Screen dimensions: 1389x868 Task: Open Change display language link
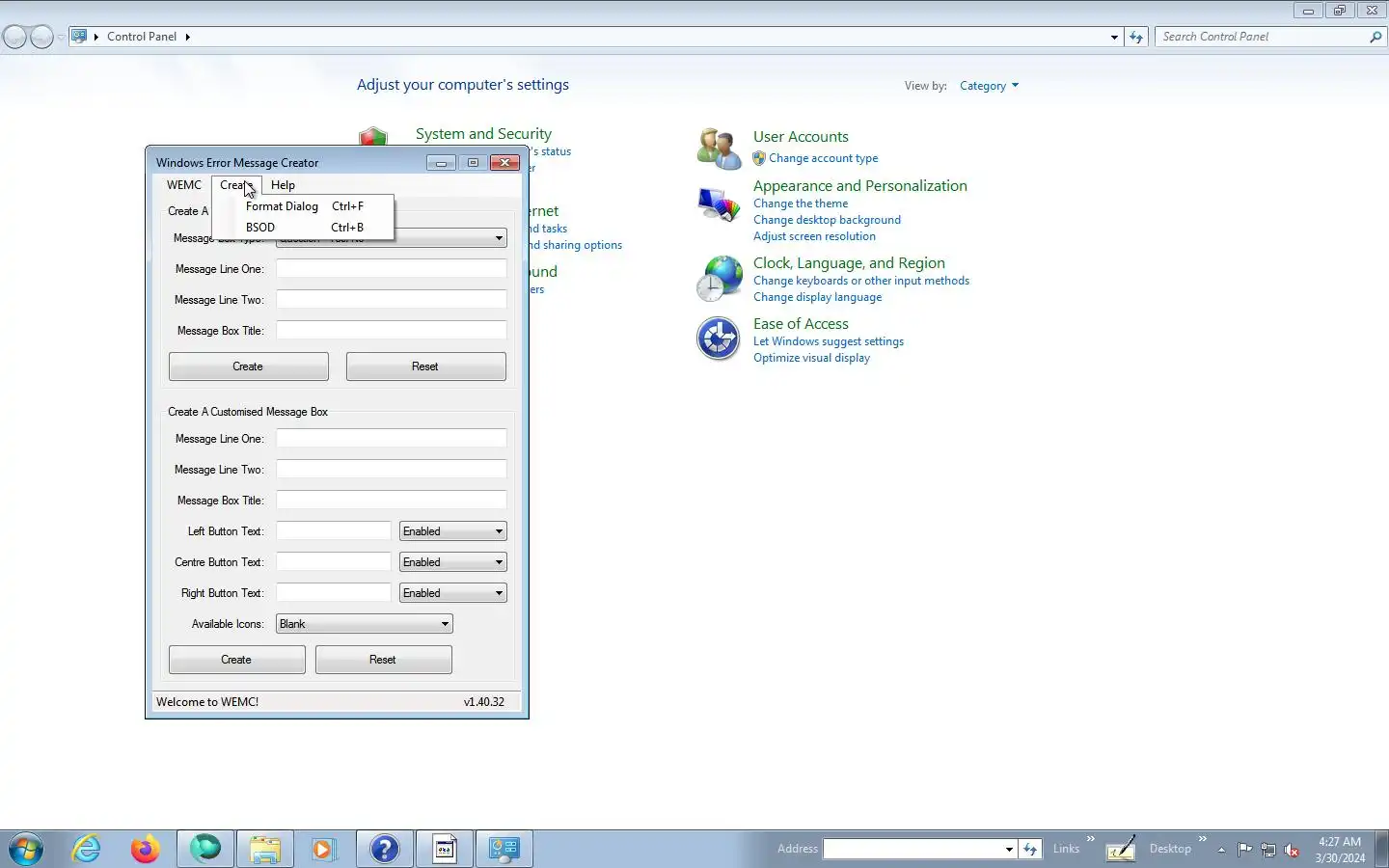tap(817, 297)
